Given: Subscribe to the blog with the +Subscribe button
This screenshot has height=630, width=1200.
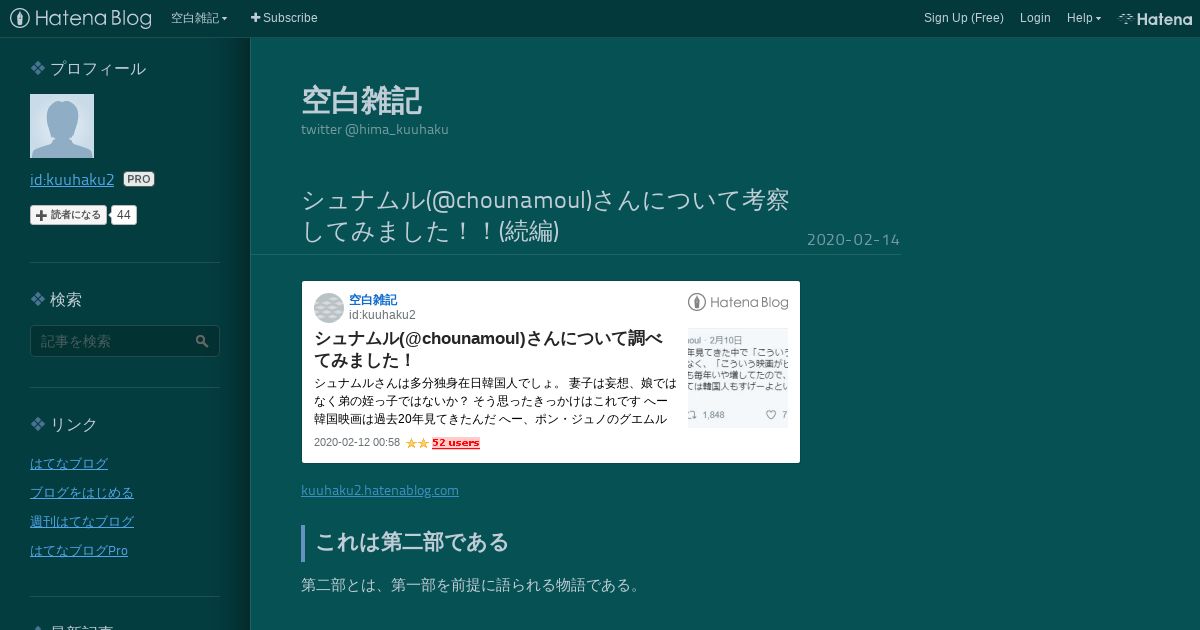Looking at the screenshot, I should pyautogui.click(x=284, y=18).
